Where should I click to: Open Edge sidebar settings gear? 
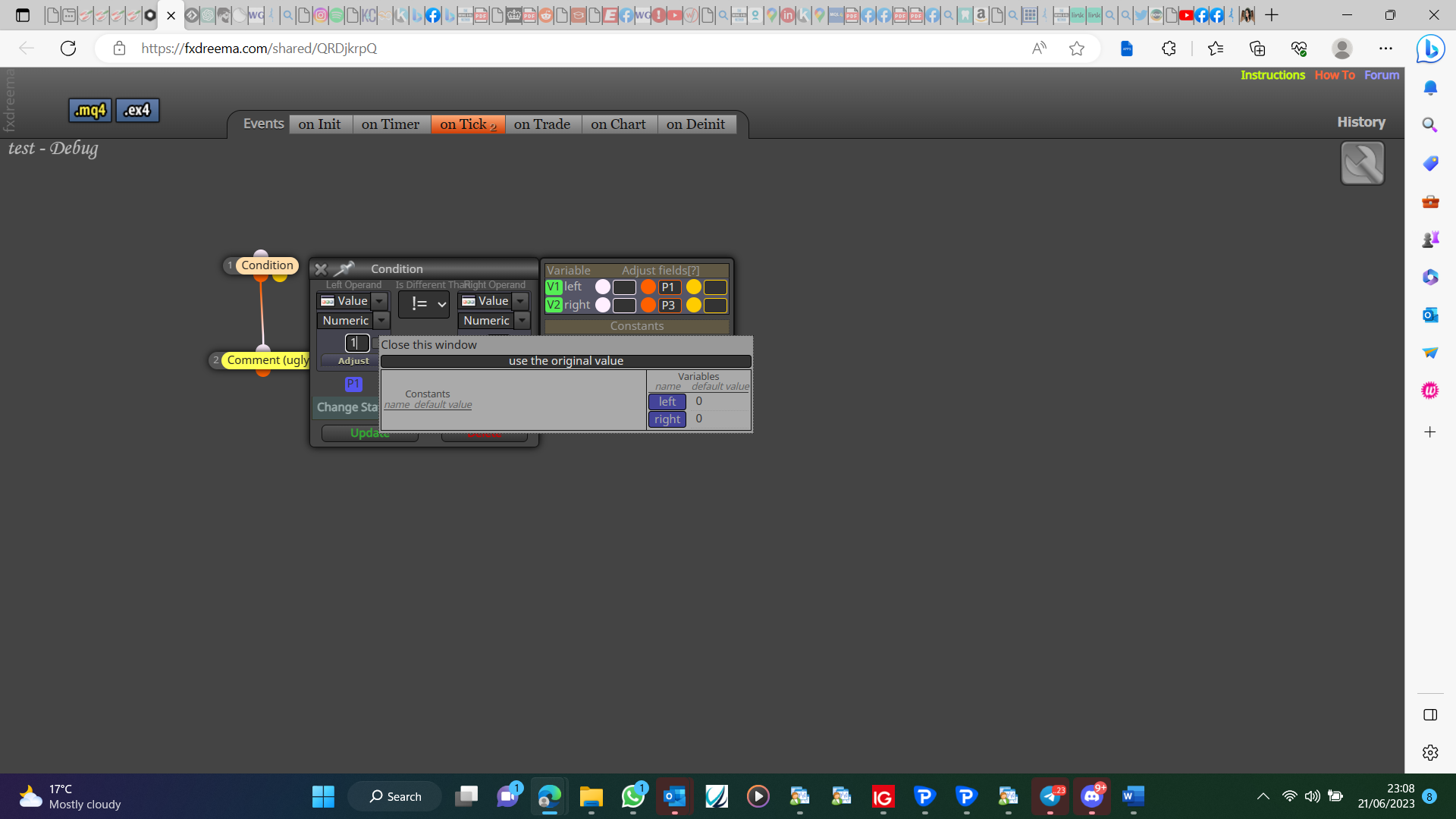1430,752
